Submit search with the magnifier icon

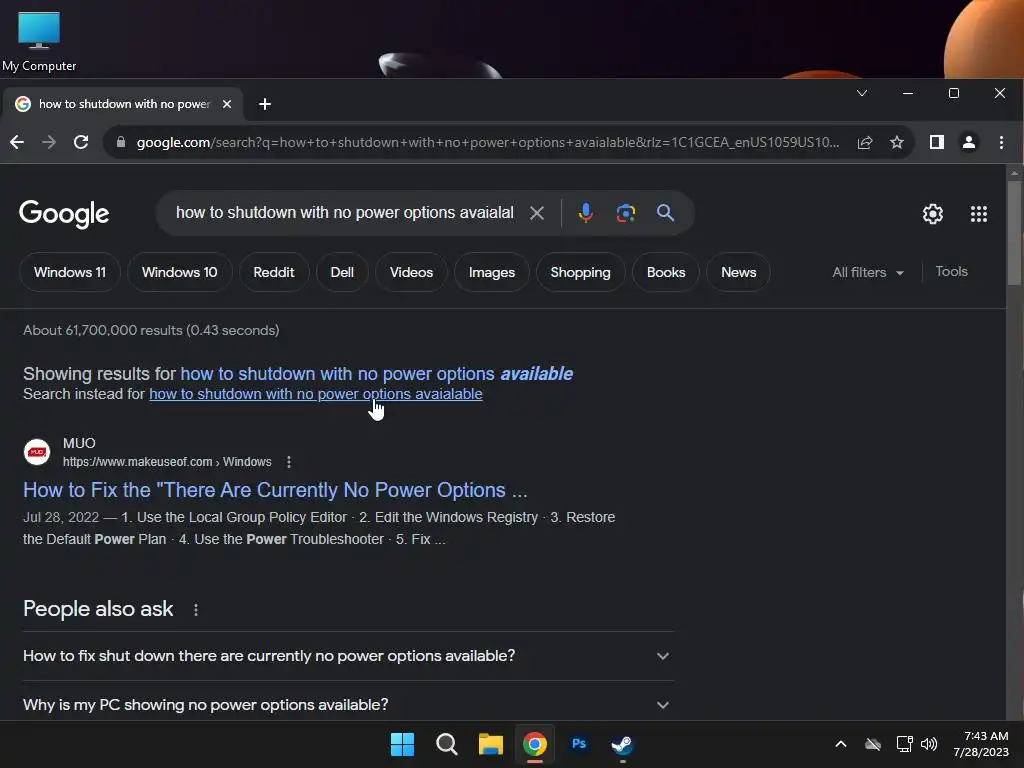[x=665, y=213]
